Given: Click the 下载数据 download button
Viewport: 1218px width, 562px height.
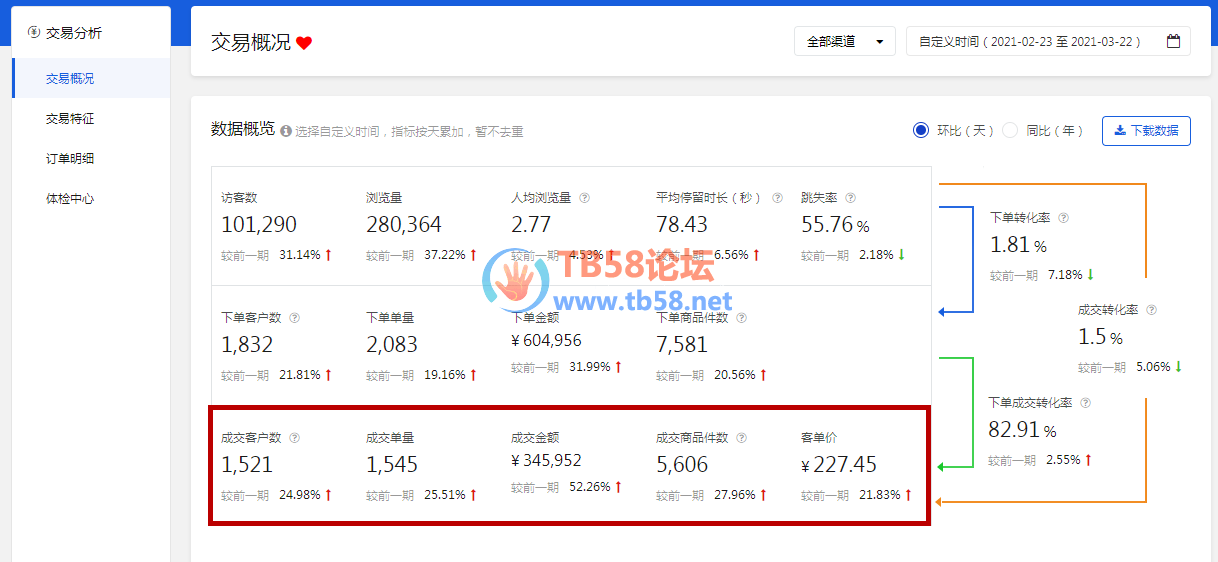Looking at the screenshot, I should [x=1146, y=130].
